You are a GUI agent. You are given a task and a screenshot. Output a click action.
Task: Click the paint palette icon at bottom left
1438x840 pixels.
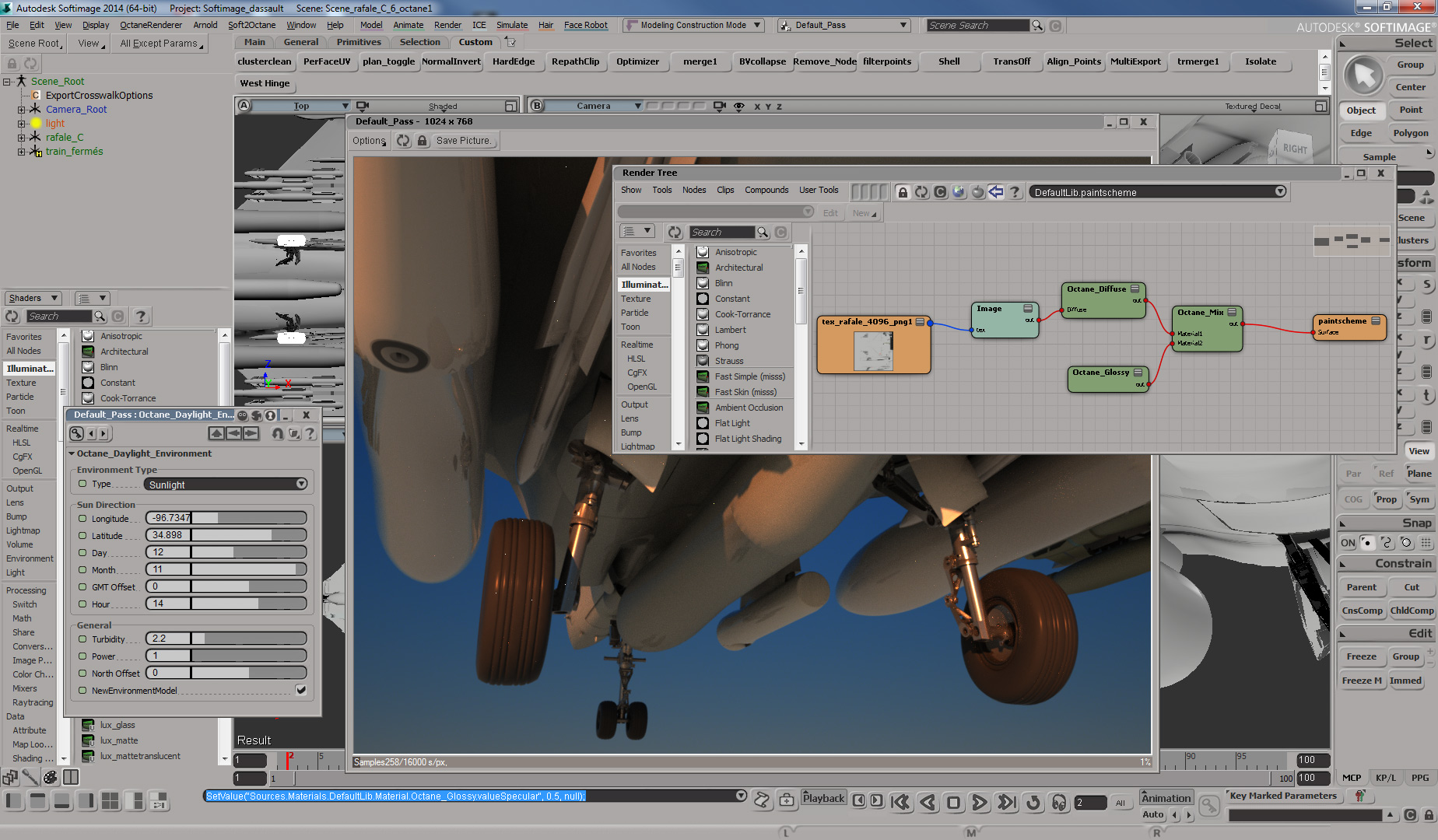51,777
